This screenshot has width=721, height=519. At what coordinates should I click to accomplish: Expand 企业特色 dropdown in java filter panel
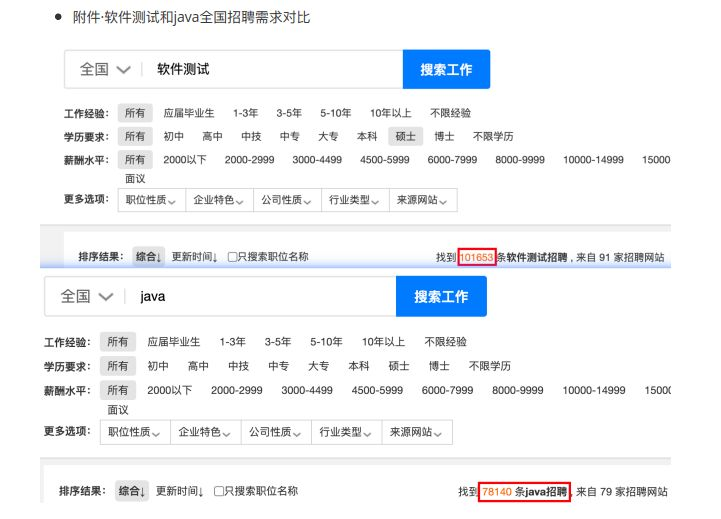tap(206, 432)
